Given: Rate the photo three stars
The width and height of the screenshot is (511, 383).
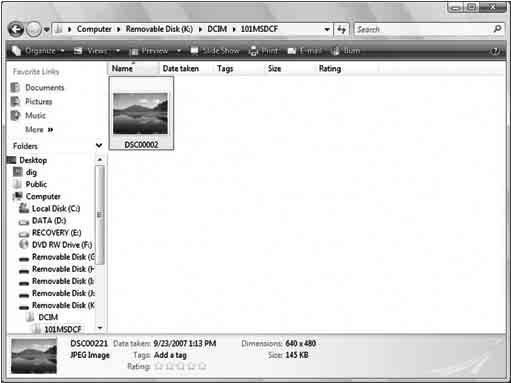Looking at the screenshot, I should coord(180,366).
